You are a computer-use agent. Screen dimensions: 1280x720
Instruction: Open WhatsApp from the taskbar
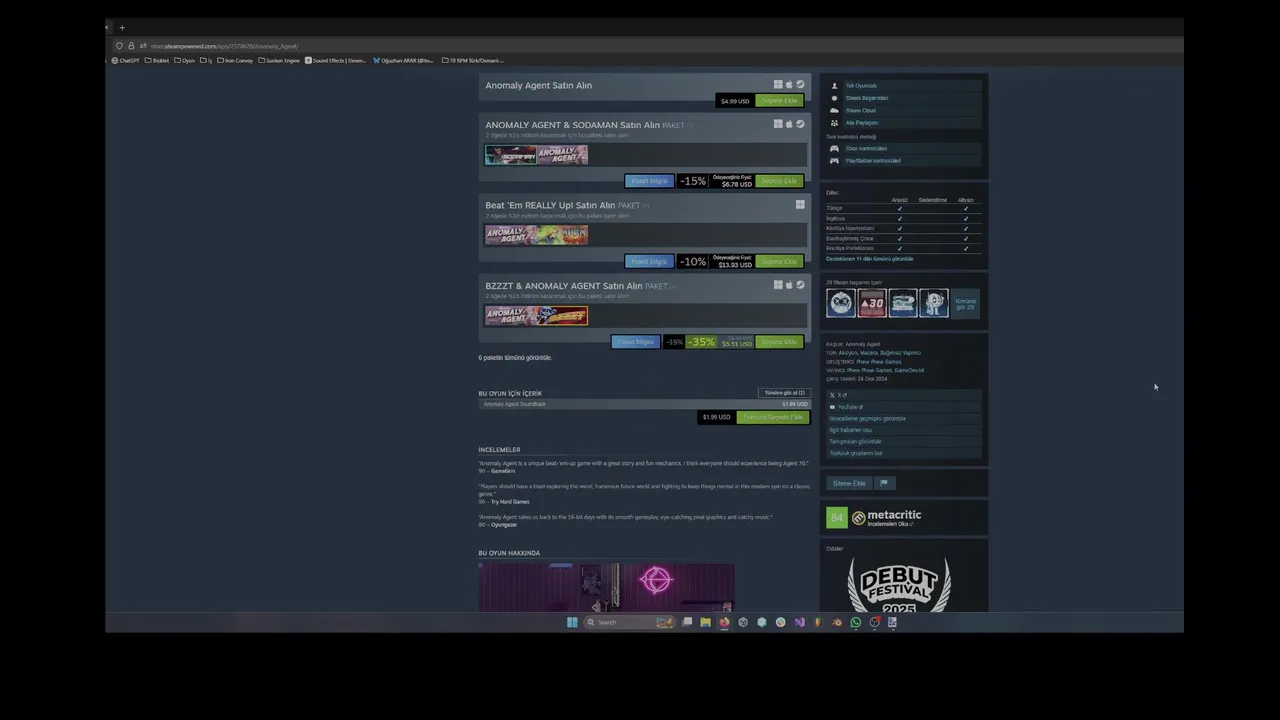856,622
